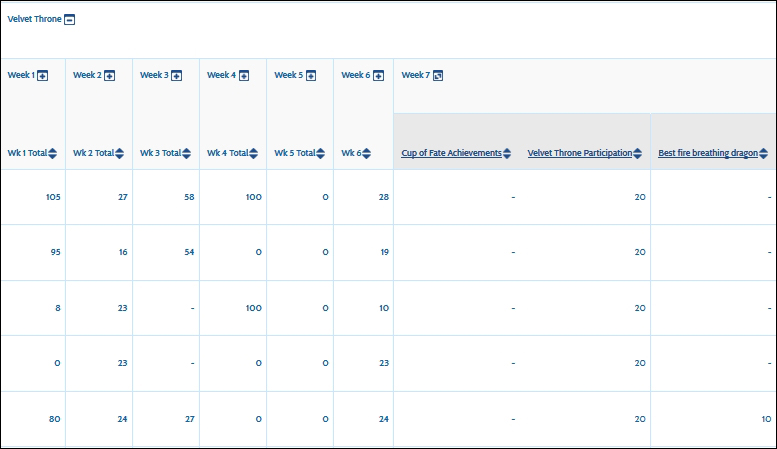Select the Wk 6 grade 19
Screen dimensions: 777x449
tap(385, 252)
